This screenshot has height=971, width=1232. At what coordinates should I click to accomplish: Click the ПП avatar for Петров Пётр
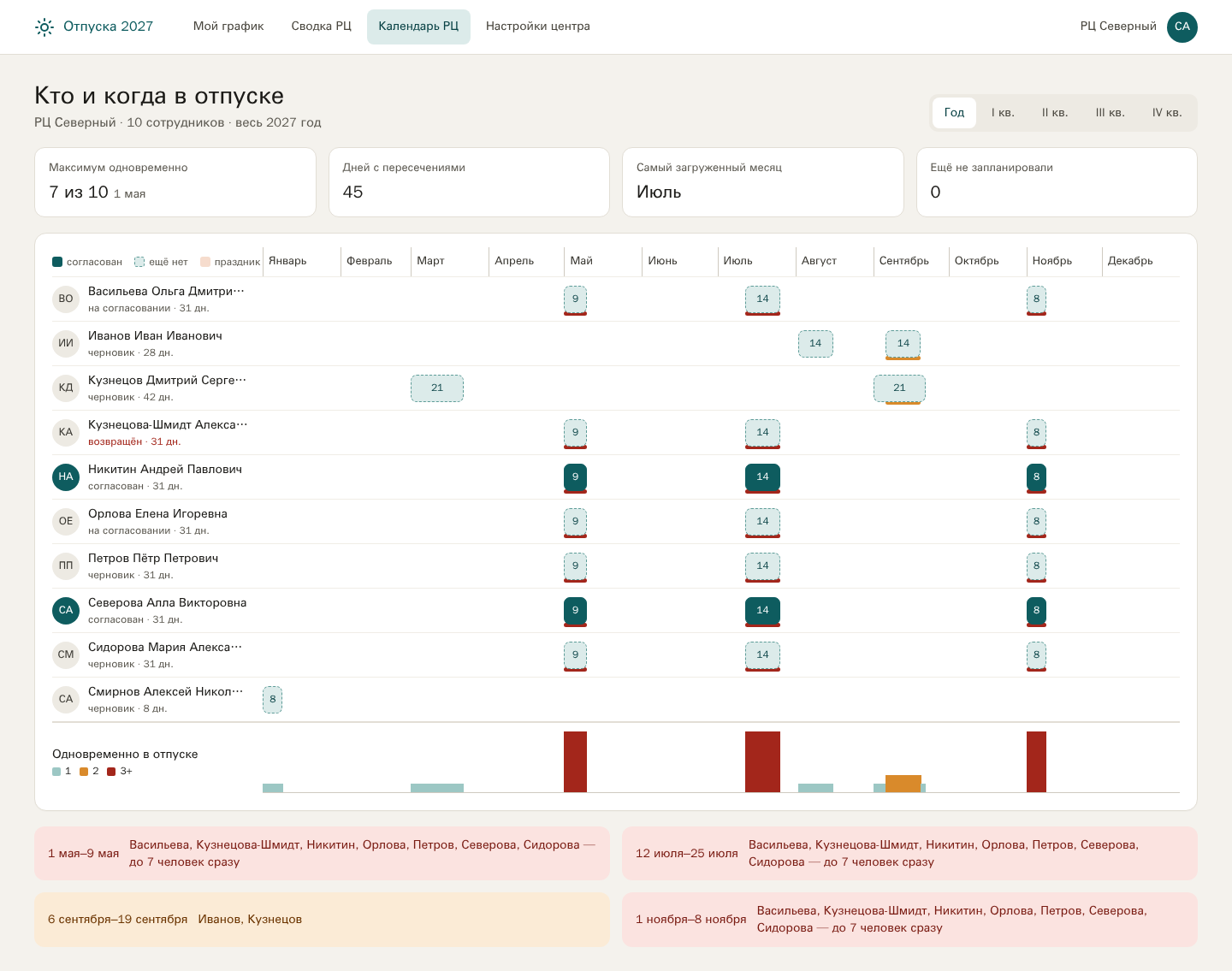click(66, 565)
